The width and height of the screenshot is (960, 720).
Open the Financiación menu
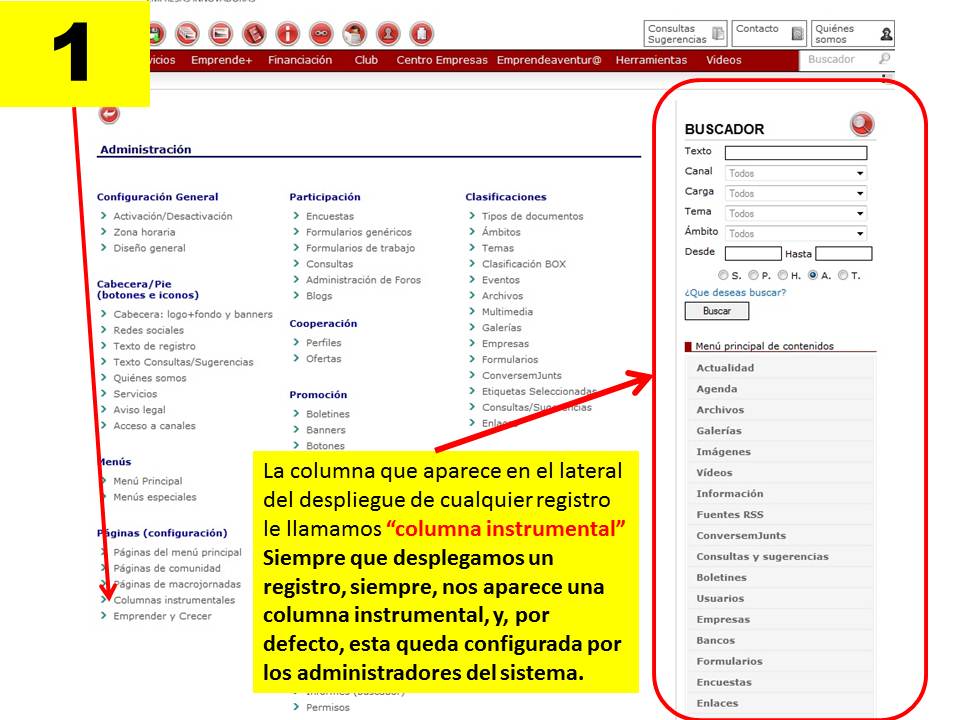tap(300, 60)
